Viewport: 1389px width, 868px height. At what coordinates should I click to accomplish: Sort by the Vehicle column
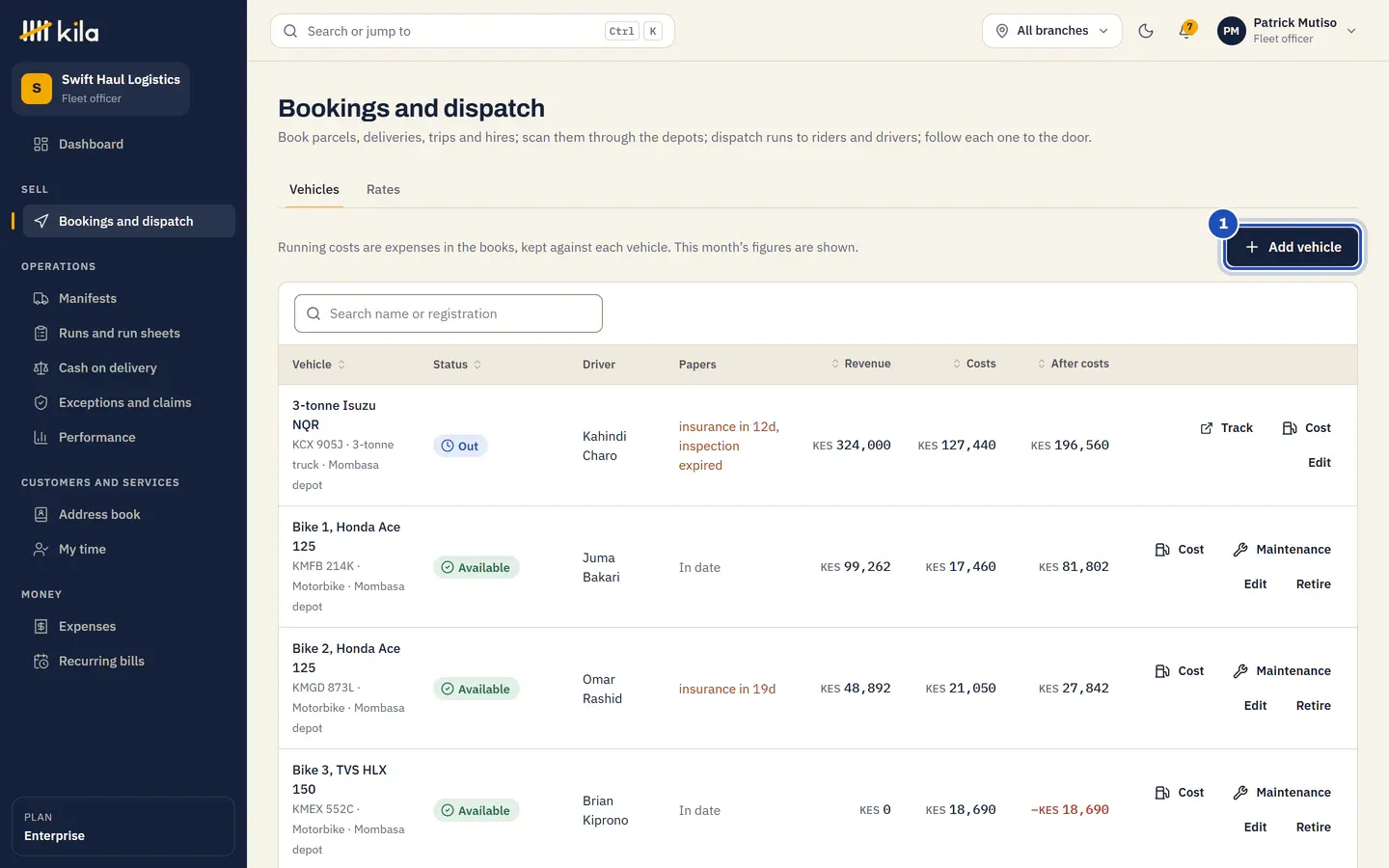pos(318,365)
